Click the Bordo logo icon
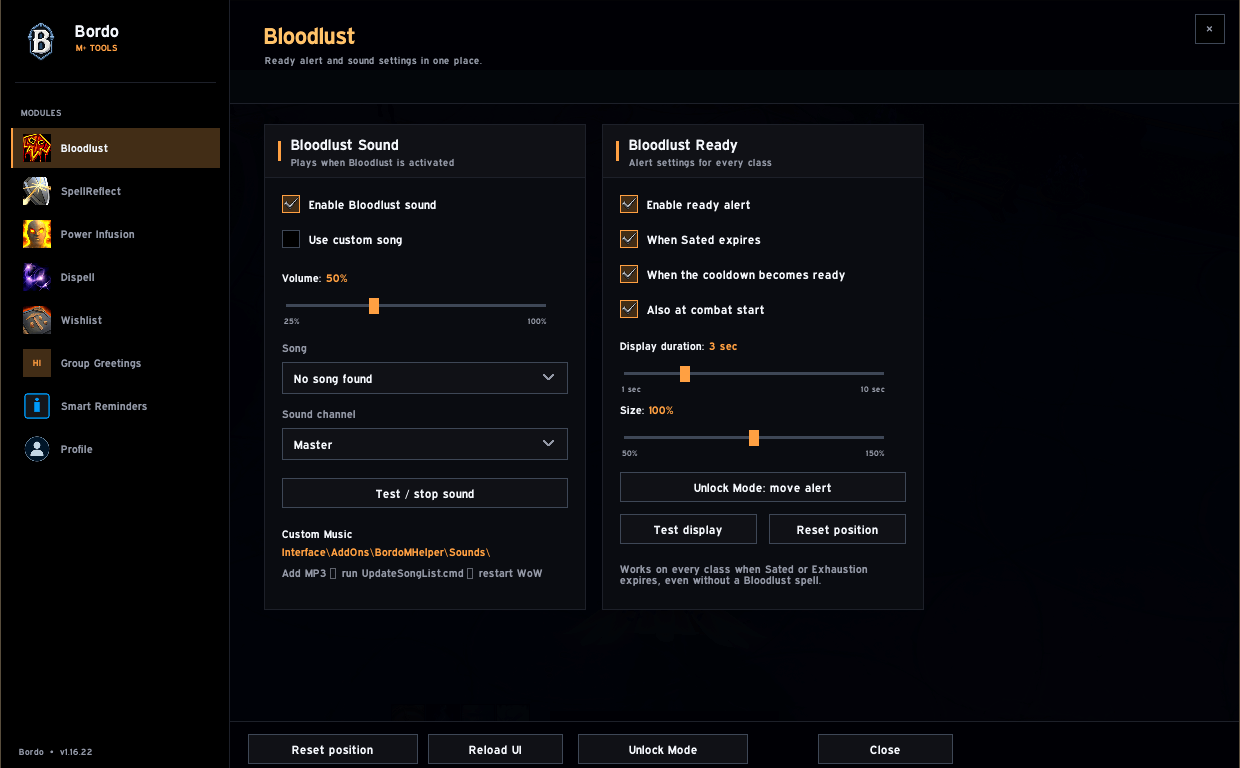Screen dimensions: 1240x768 coord(41,41)
